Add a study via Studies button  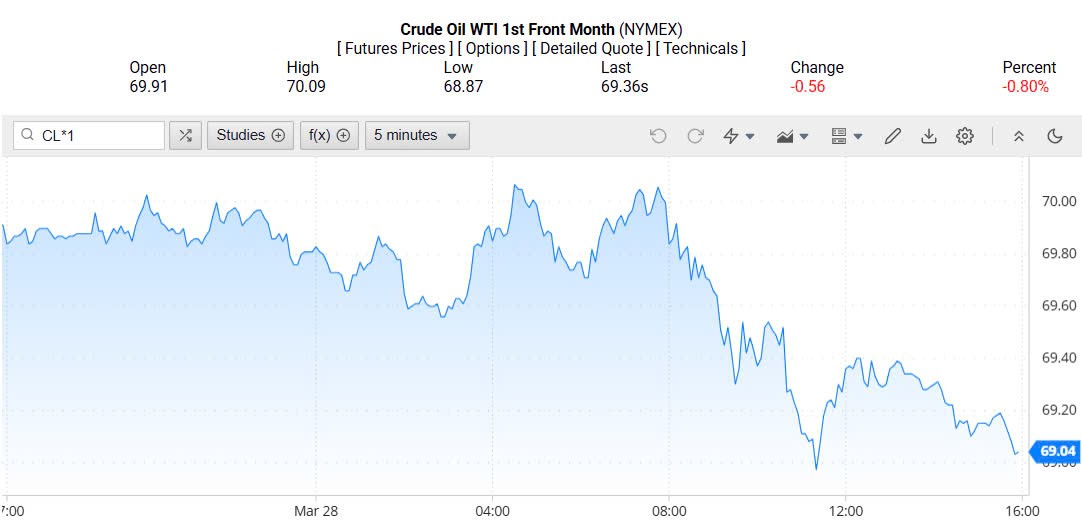click(x=250, y=136)
